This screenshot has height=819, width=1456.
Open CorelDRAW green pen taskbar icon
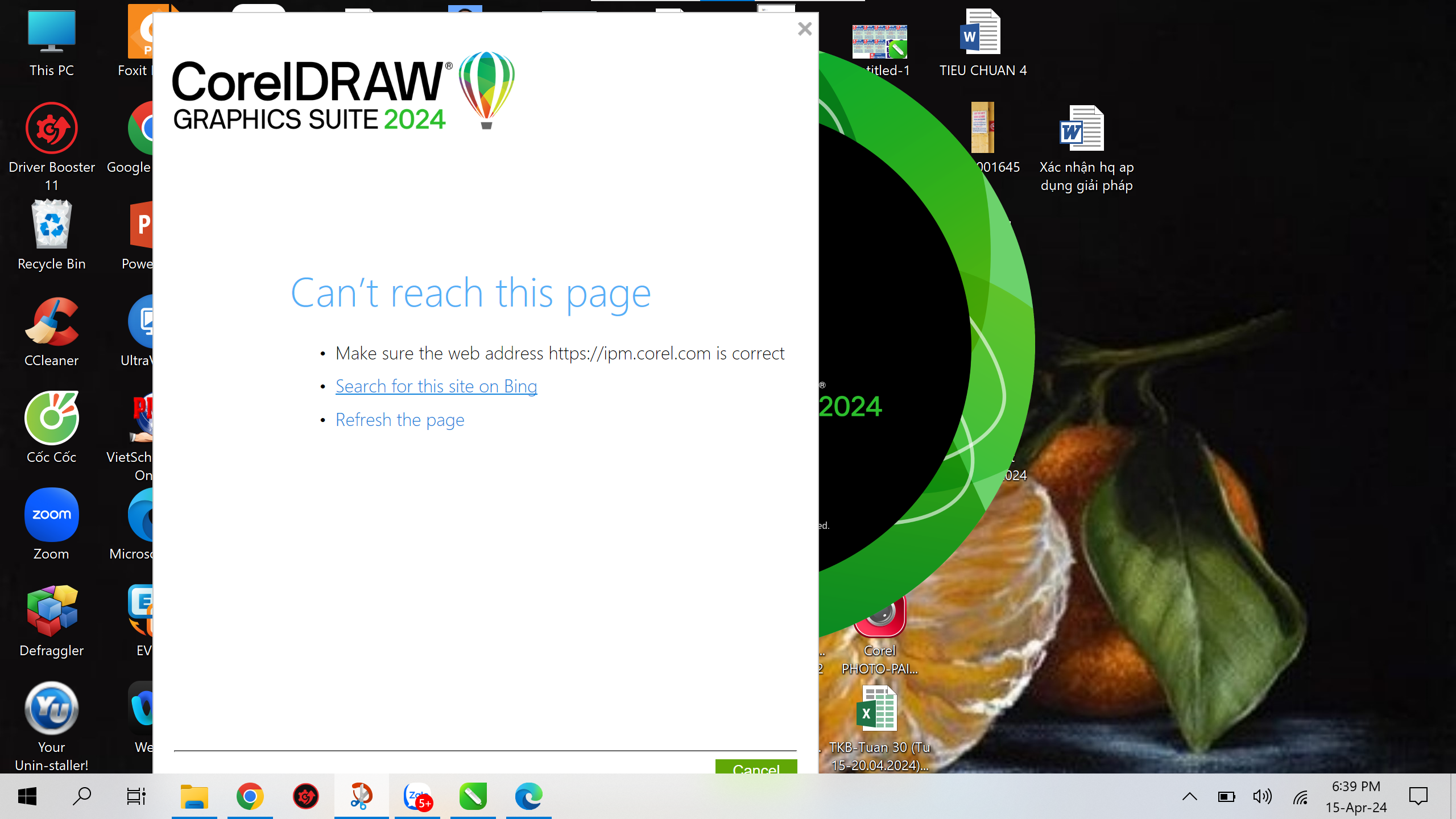click(473, 796)
